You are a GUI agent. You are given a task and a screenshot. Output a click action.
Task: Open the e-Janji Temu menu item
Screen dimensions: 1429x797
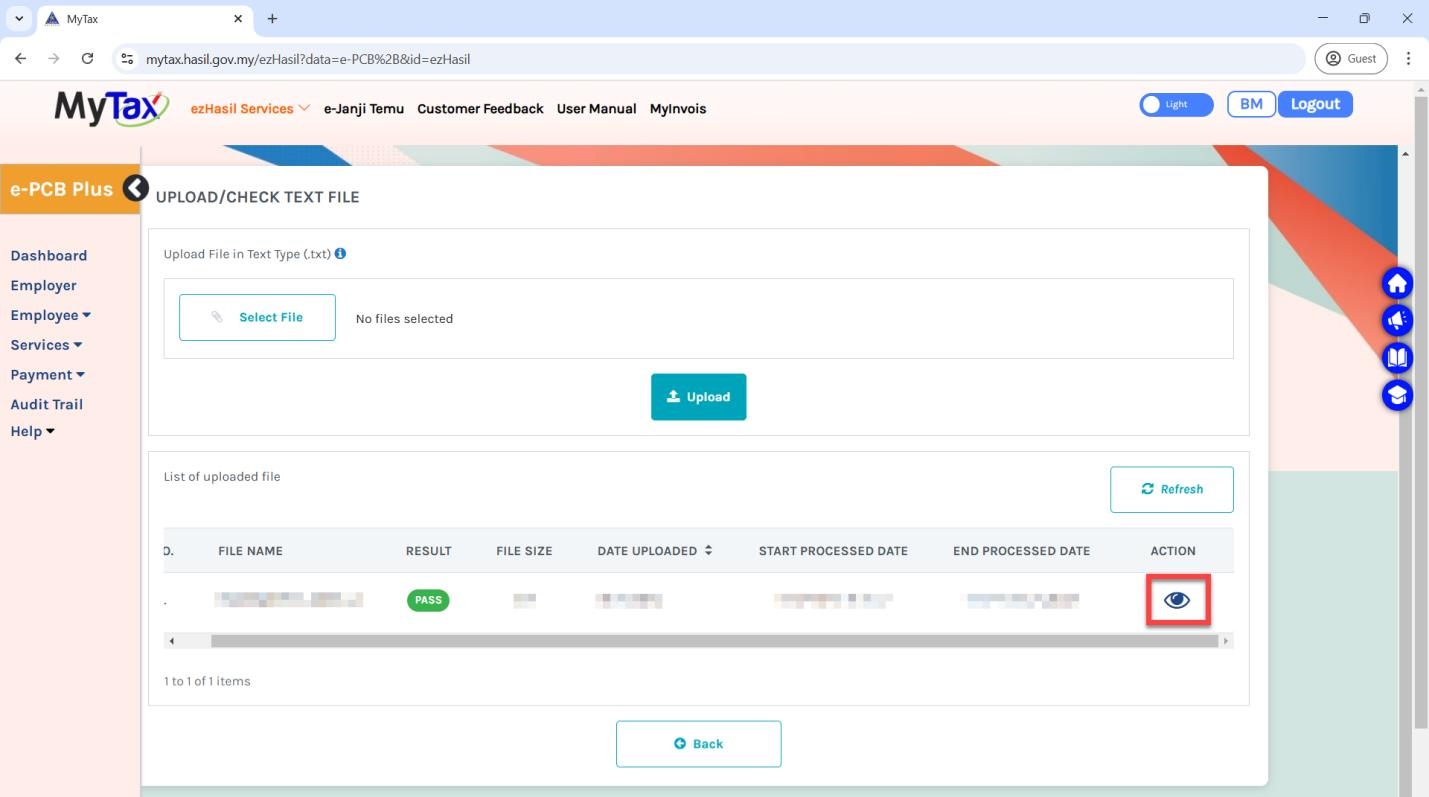click(364, 108)
